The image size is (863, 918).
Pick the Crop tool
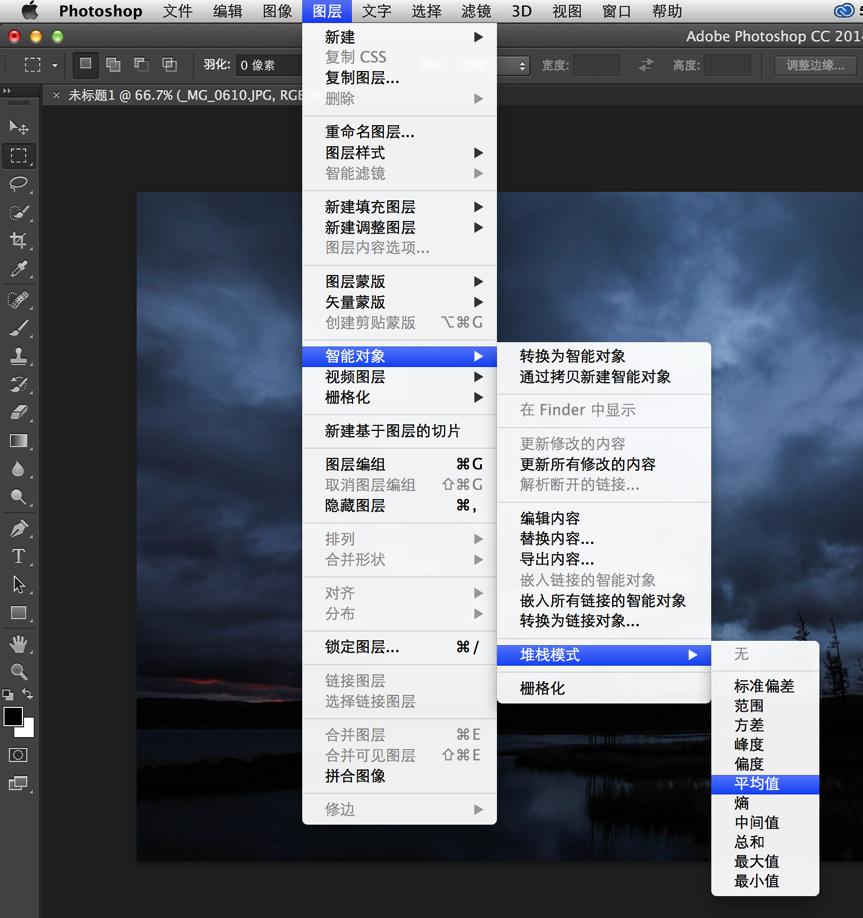point(18,241)
